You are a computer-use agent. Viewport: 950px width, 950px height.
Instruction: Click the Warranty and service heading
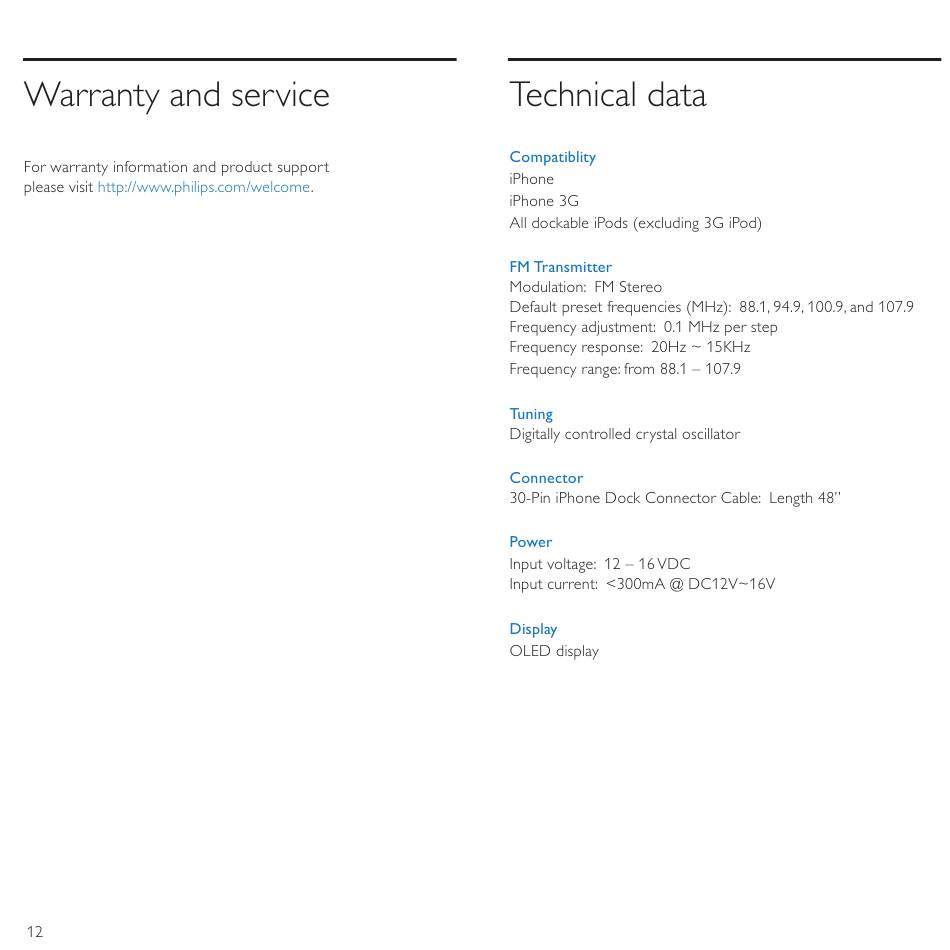tap(176, 96)
